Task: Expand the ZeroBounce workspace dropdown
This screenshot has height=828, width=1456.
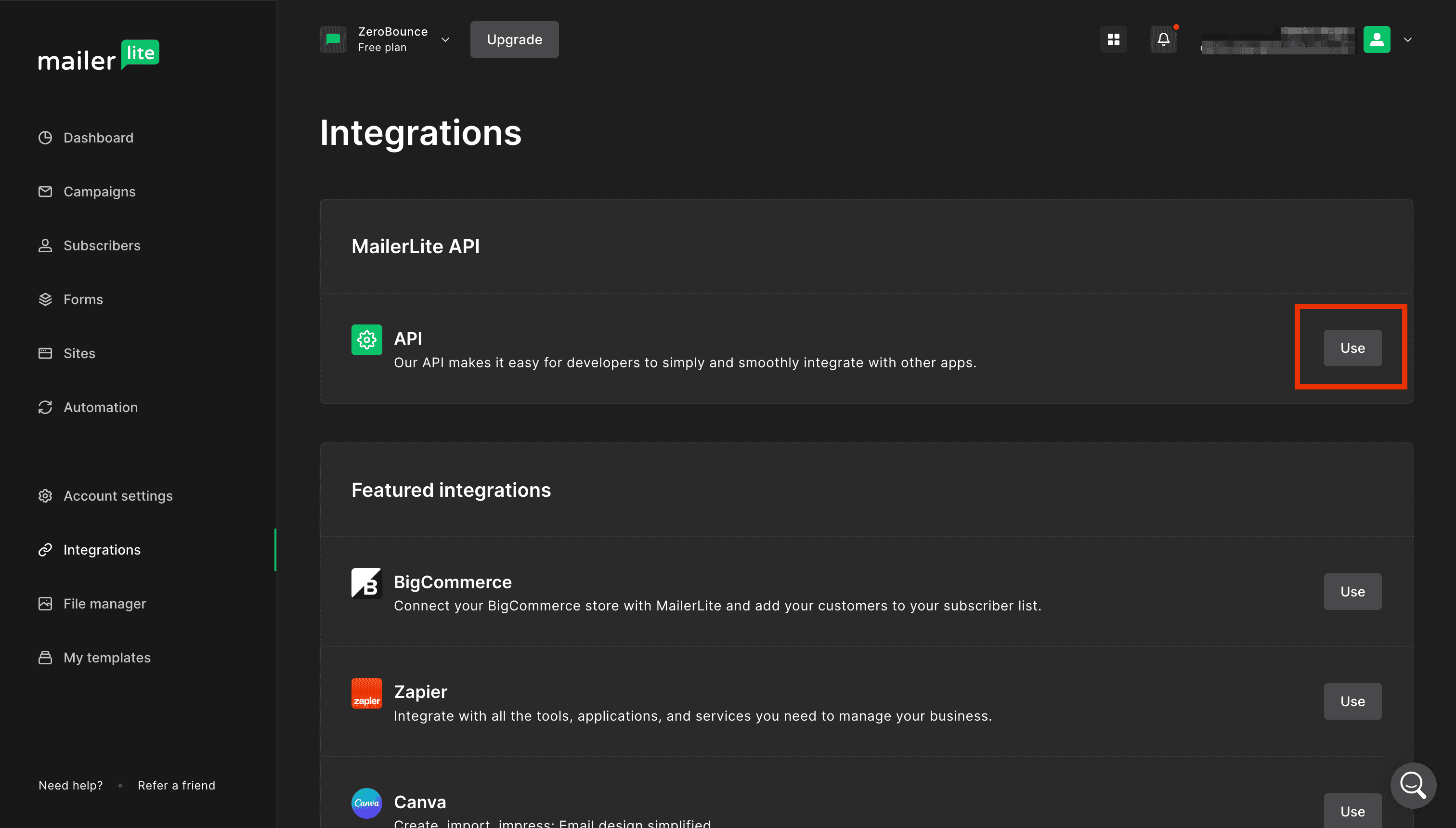Action: click(x=445, y=39)
